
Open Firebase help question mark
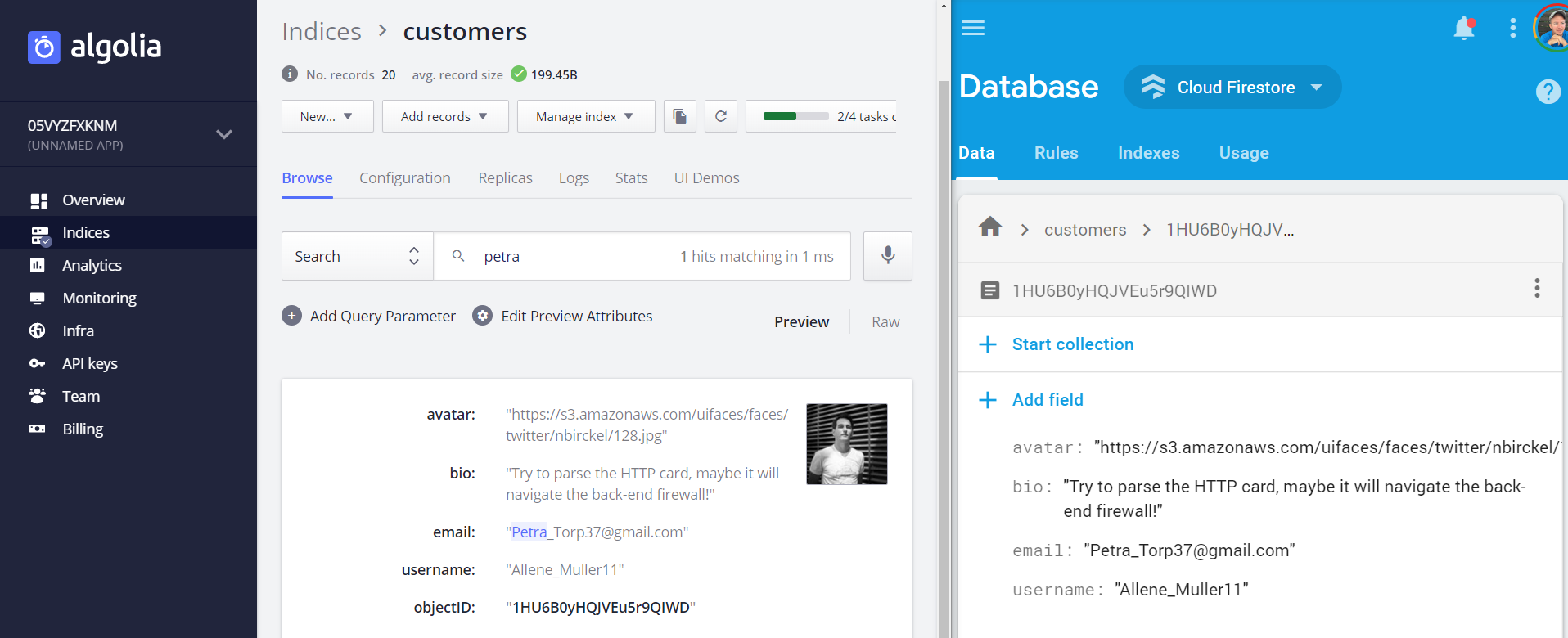tap(1547, 91)
